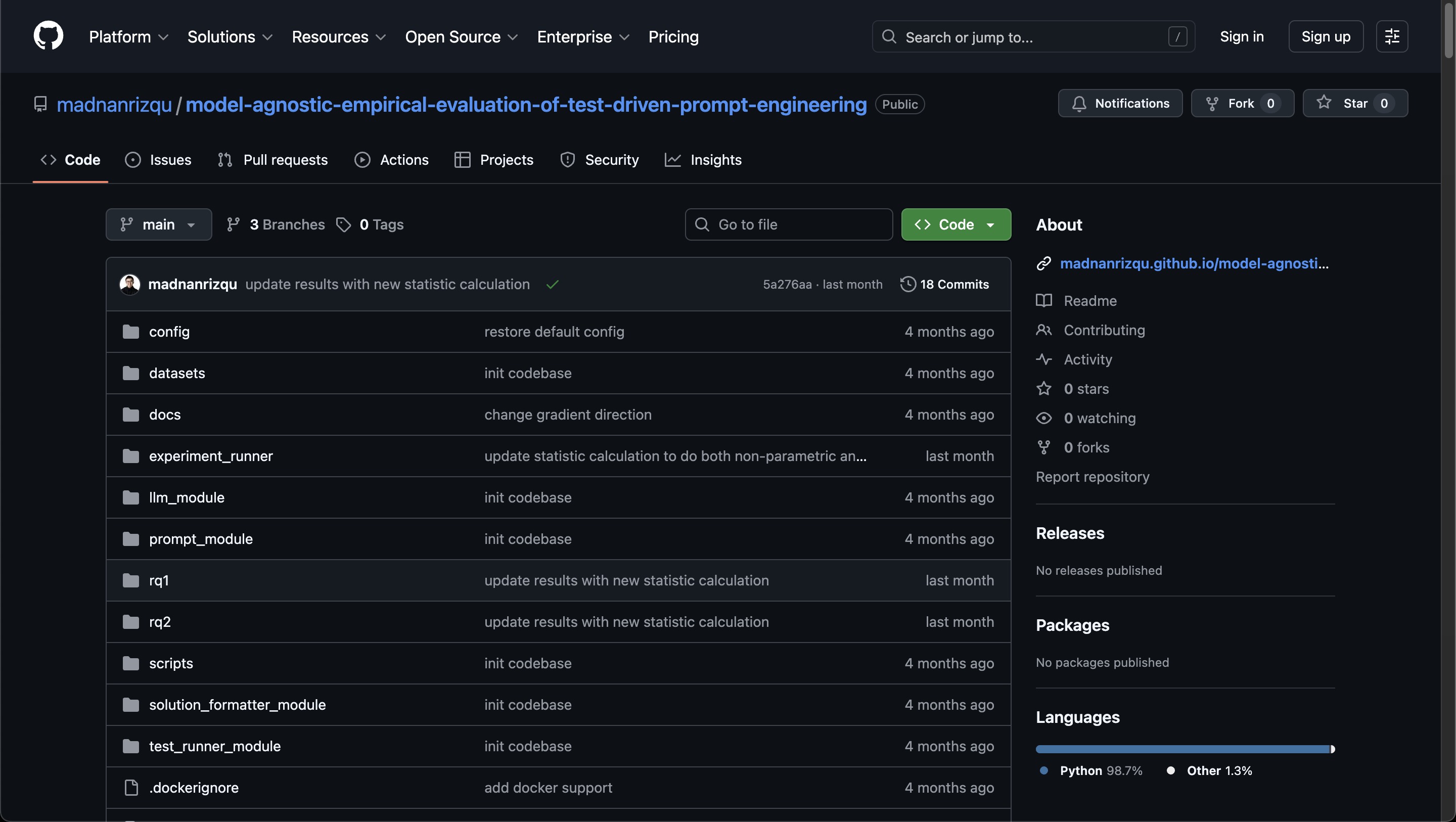The image size is (1456, 822).
Task: Switch to the Pull requests tab
Action: 273,160
